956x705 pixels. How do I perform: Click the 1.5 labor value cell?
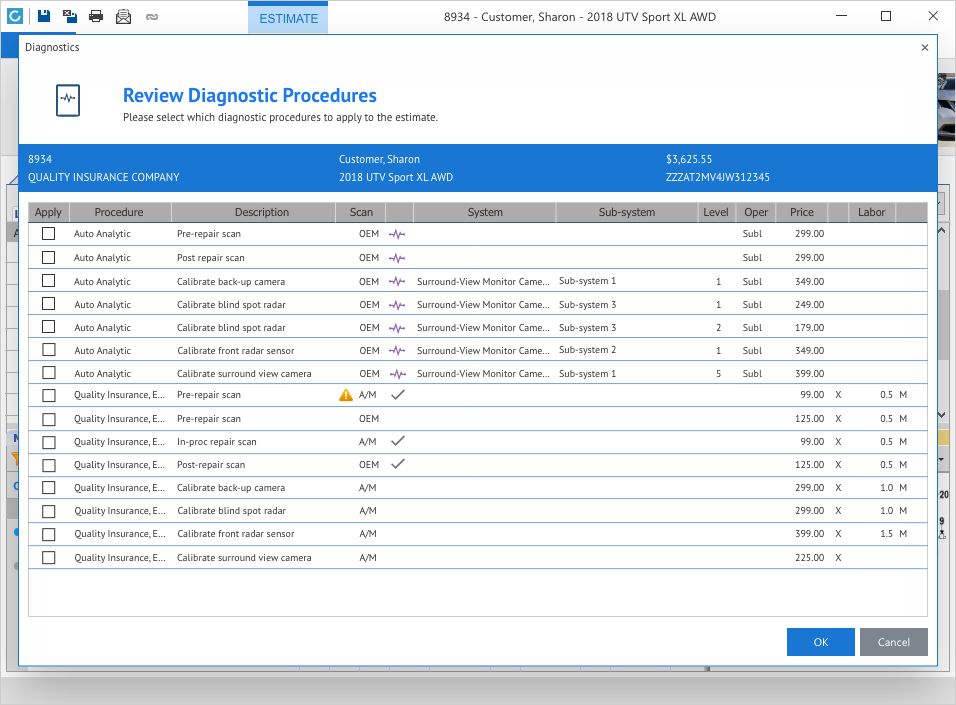(x=886, y=534)
